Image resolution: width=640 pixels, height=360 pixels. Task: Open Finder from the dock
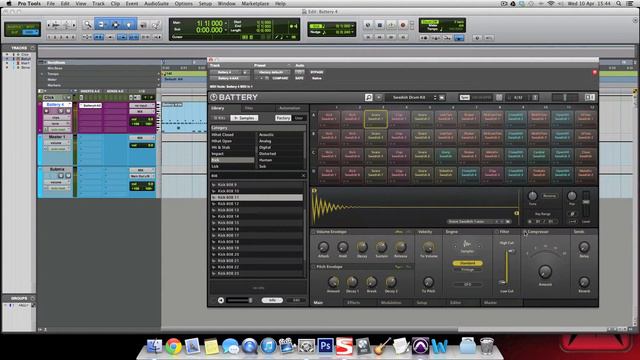(x=154, y=346)
